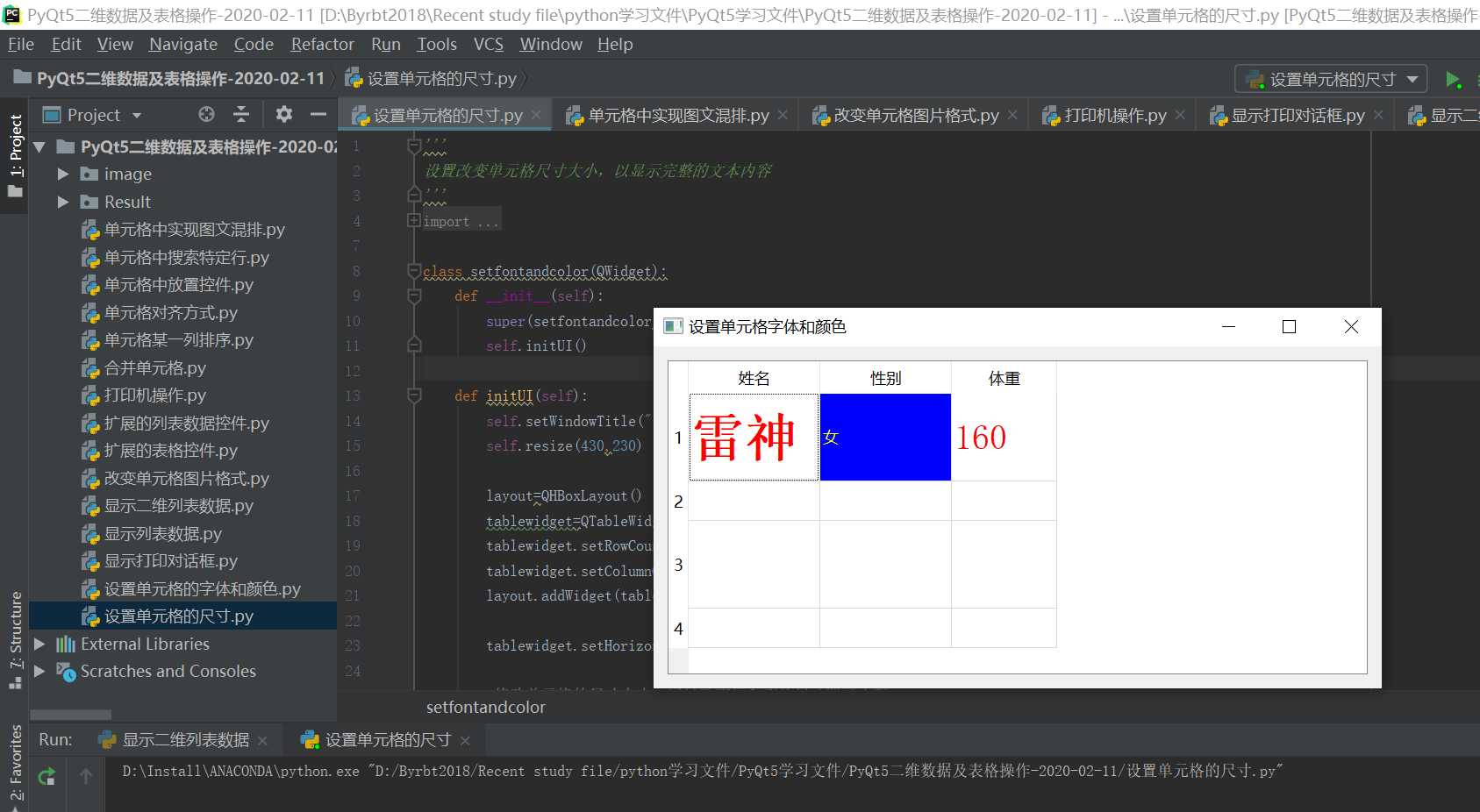The image size is (1480, 812).
Task: Expand Scratches and Consoles node
Action: click(39, 672)
